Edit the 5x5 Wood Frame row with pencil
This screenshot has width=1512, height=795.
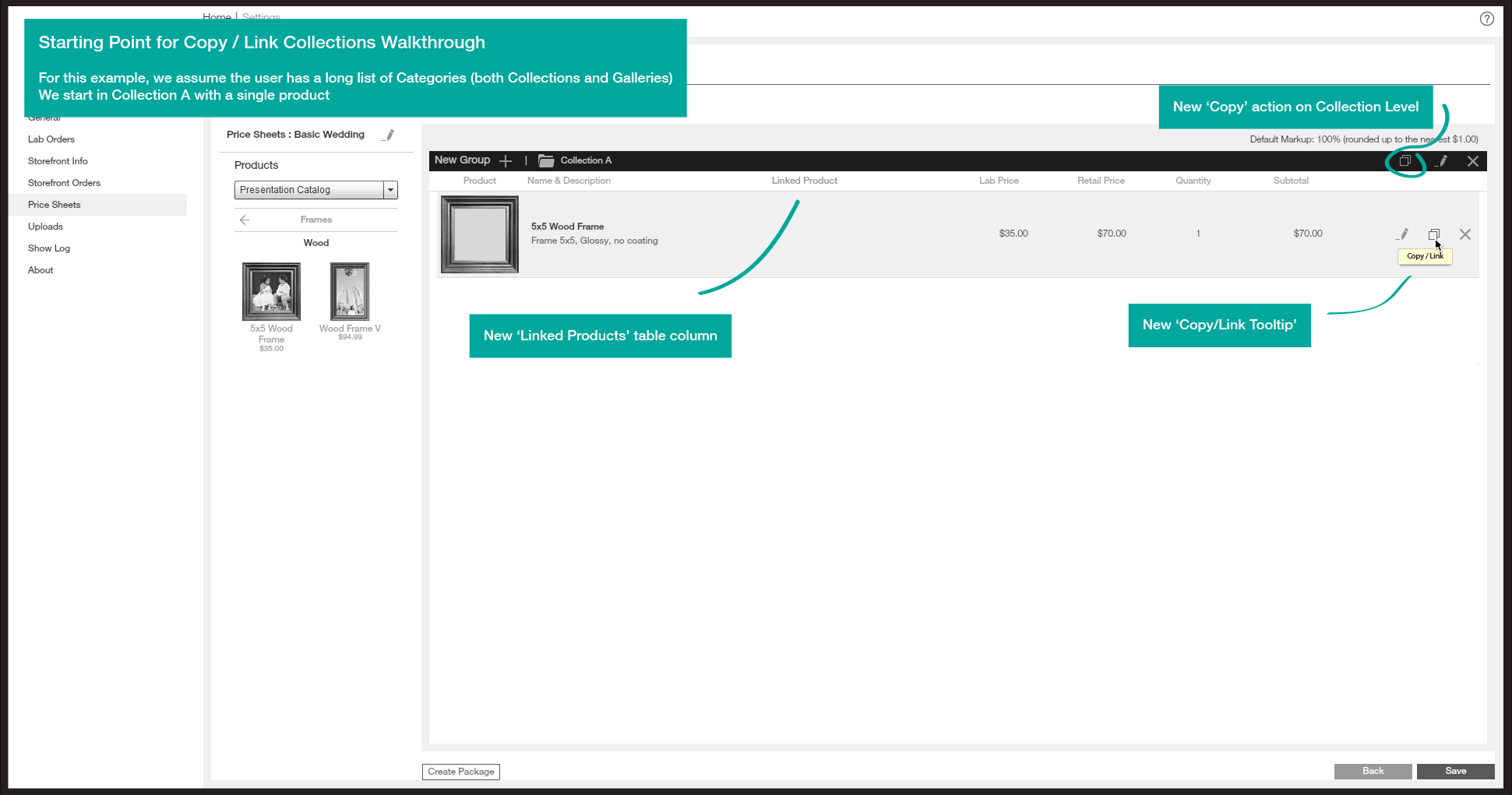[x=1403, y=234]
